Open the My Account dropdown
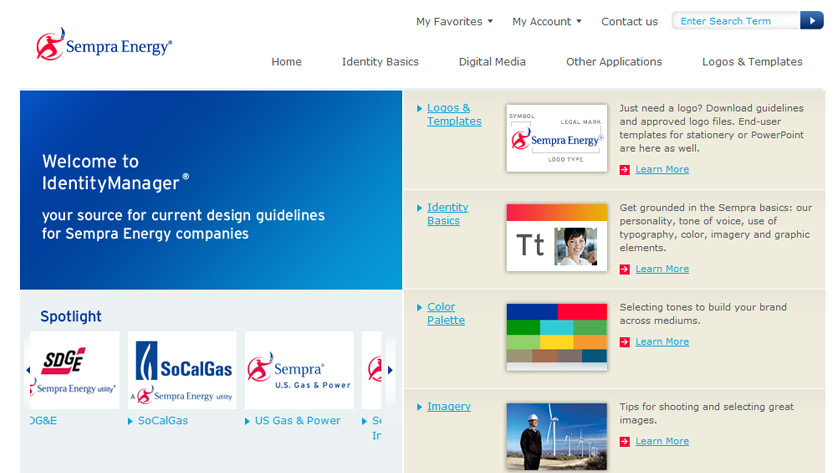 pyautogui.click(x=546, y=21)
